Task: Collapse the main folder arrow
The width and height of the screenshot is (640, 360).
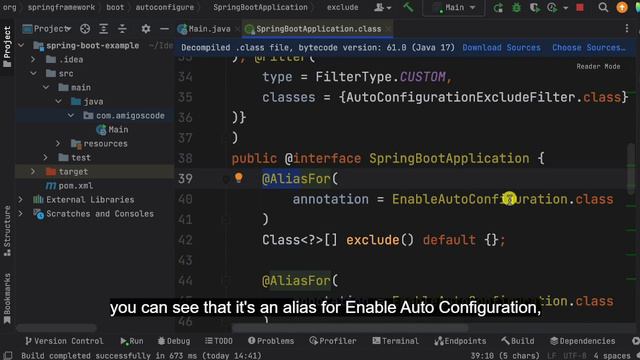Action: coord(46,87)
